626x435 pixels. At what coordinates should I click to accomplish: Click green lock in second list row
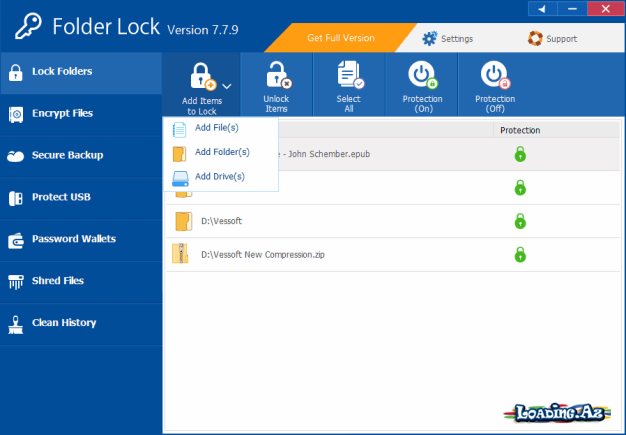520,188
